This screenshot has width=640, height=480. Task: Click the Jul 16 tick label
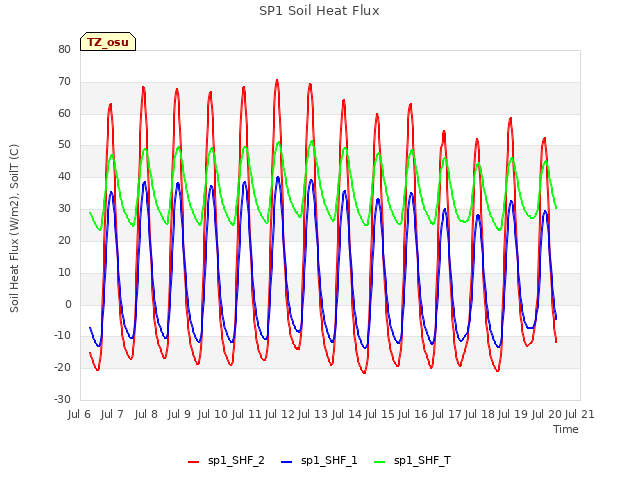413,414
